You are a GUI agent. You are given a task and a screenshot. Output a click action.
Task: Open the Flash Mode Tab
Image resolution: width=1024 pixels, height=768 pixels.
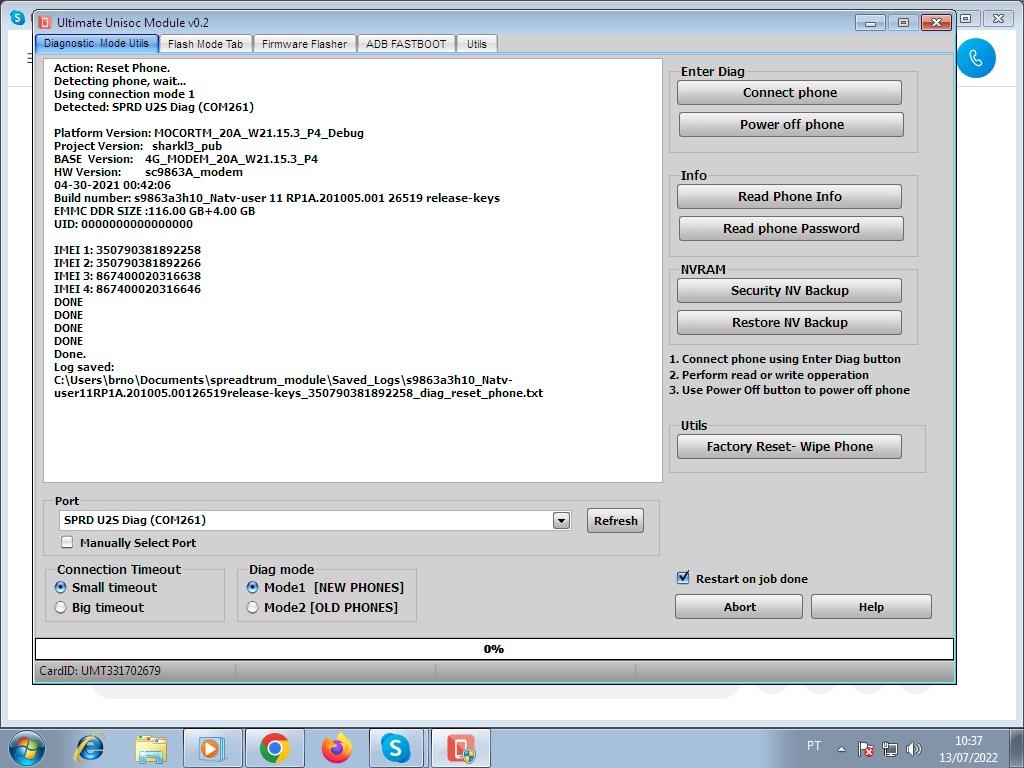pos(205,44)
